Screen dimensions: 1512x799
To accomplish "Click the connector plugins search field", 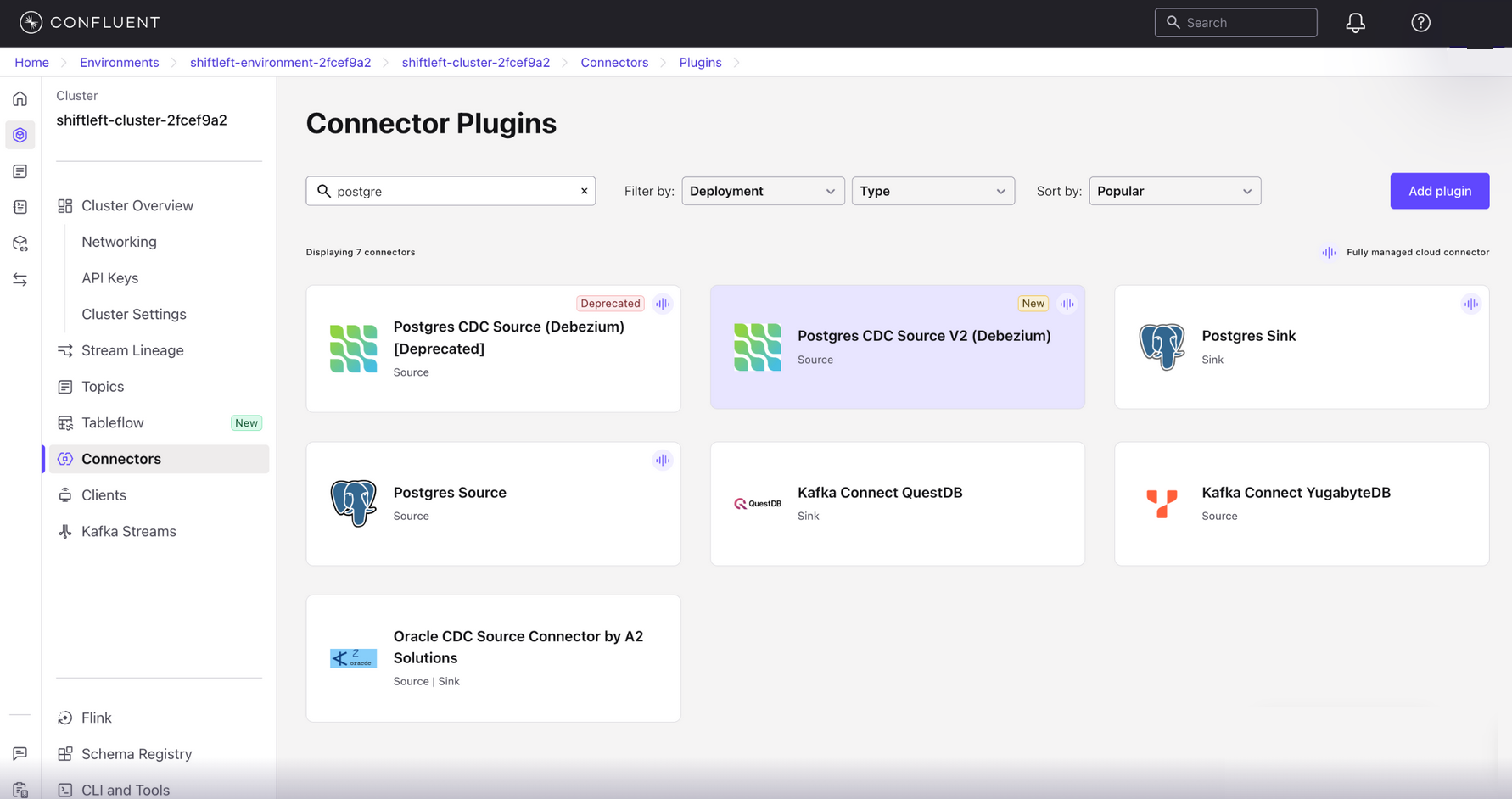I will [450, 191].
